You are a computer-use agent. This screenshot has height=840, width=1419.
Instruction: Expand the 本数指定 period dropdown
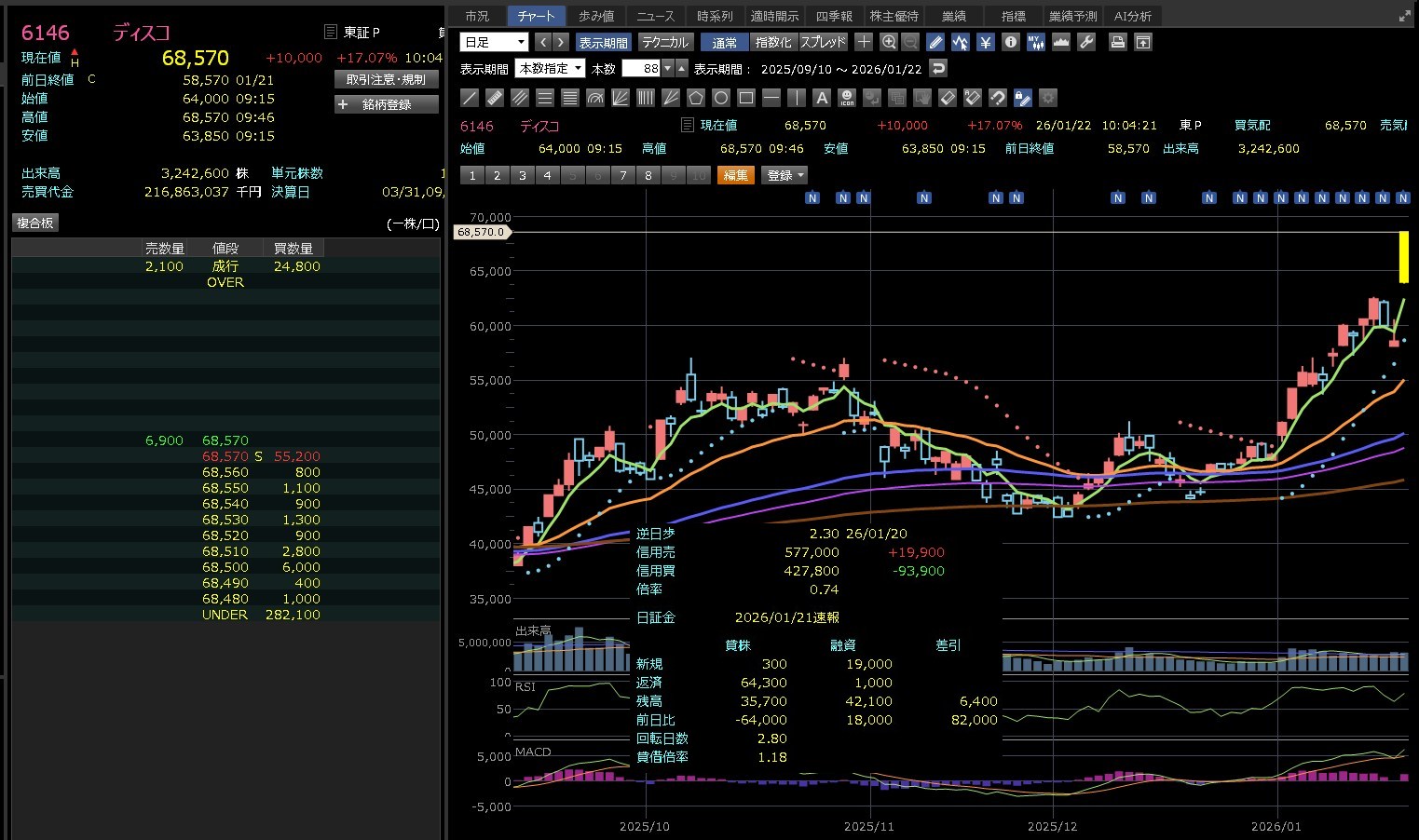click(550, 68)
